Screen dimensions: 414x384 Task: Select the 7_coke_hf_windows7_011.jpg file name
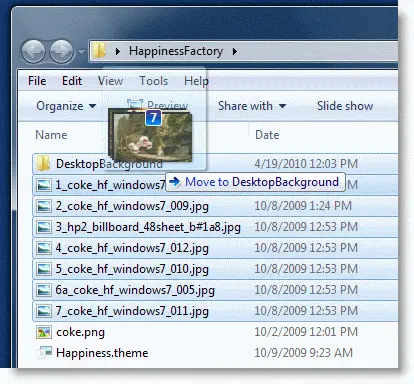pos(132,311)
